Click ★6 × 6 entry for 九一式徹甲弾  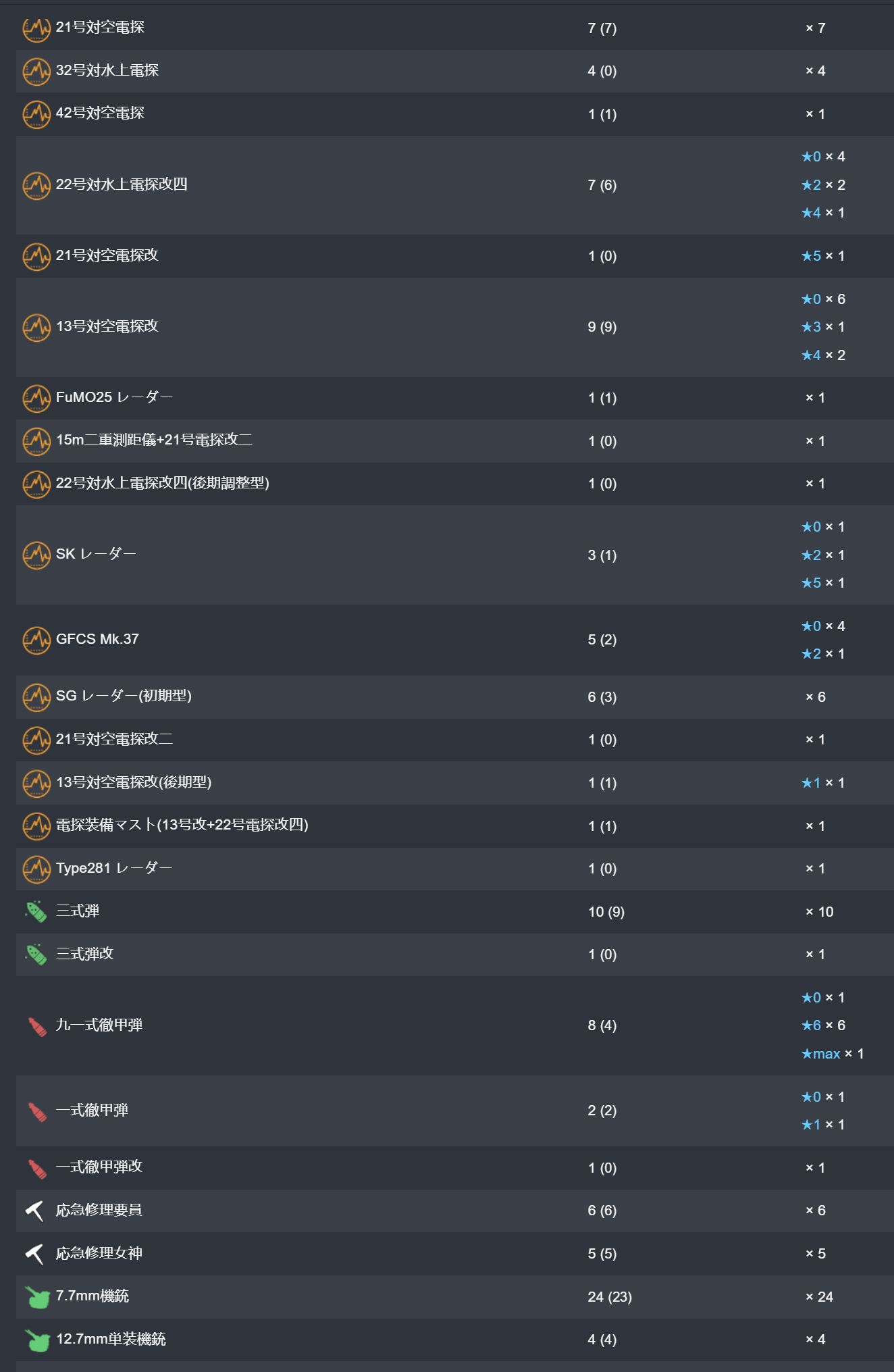(822, 1025)
